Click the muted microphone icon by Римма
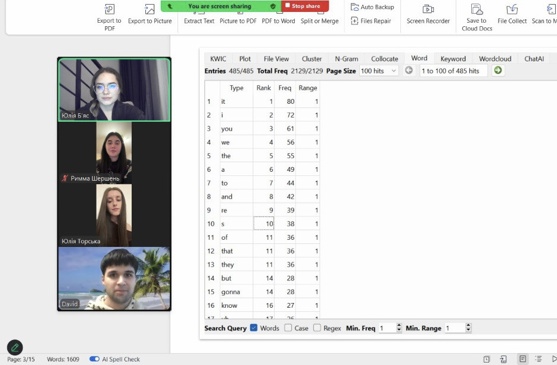Screen dimensions: 557x365 pos(65,178)
